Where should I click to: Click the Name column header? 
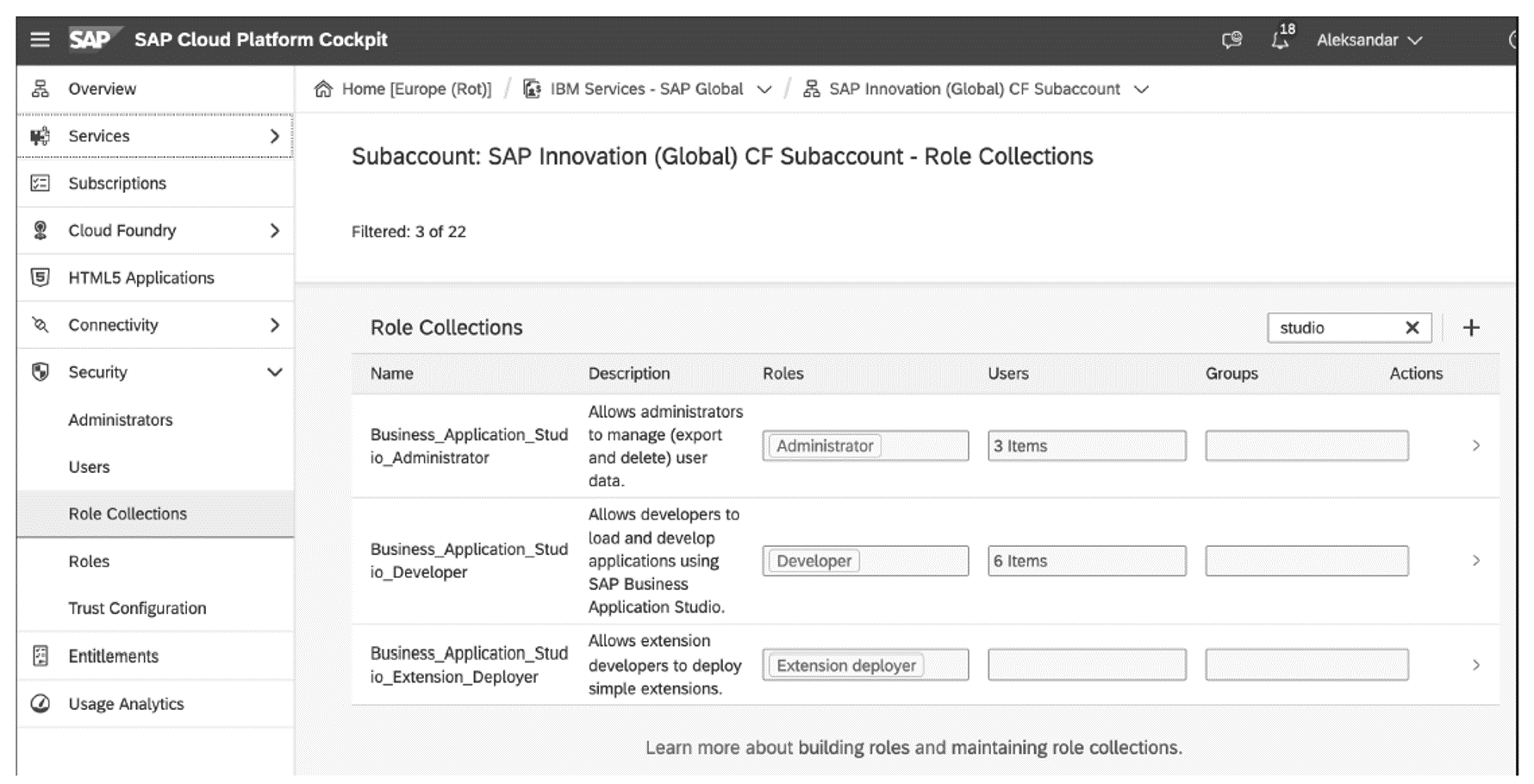pyautogui.click(x=391, y=373)
